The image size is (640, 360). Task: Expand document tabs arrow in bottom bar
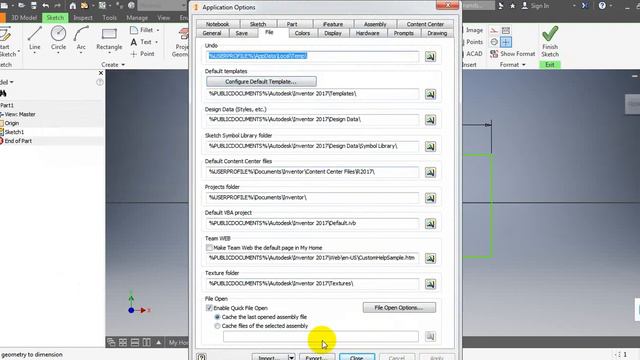pyautogui.click(x=158, y=342)
